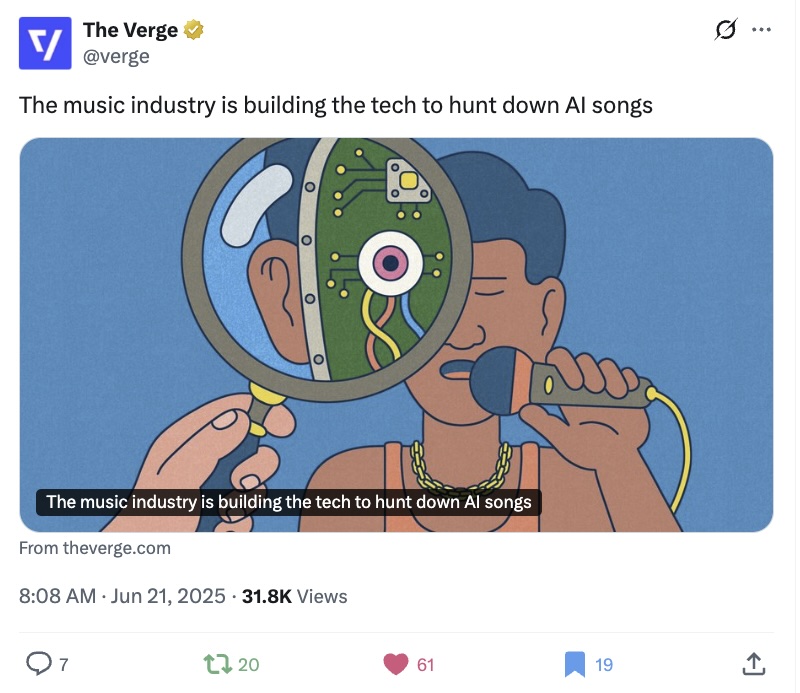The height and width of the screenshot is (693, 800).
Task: Repost using the green arrows icon
Action: click(218, 664)
